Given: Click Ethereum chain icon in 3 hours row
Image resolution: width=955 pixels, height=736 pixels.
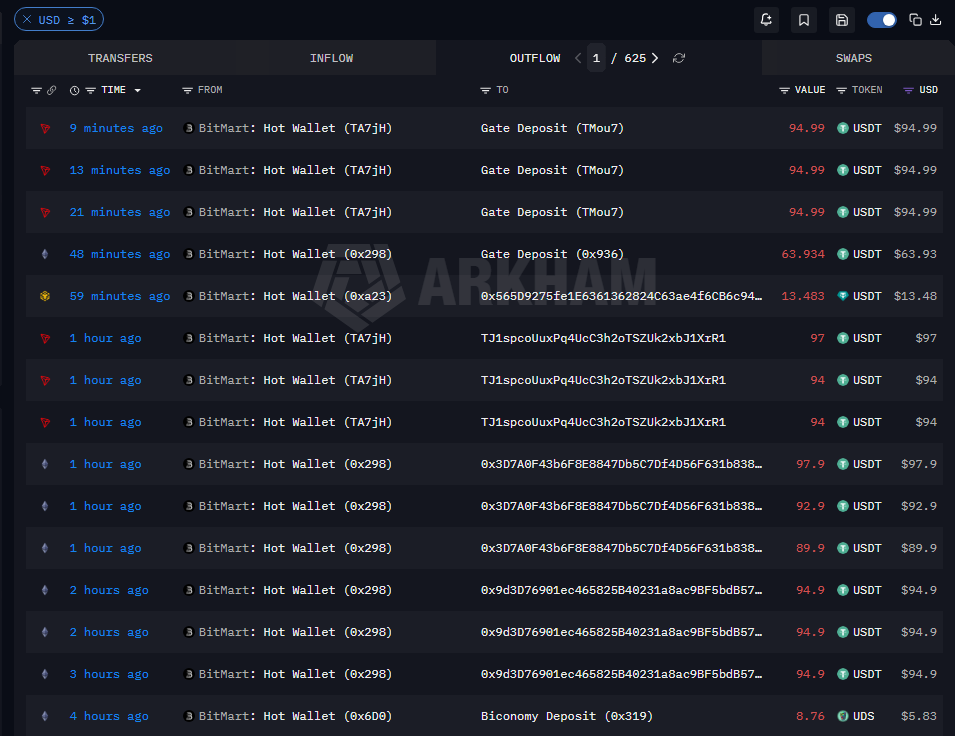Looking at the screenshot, I should 45,674.
